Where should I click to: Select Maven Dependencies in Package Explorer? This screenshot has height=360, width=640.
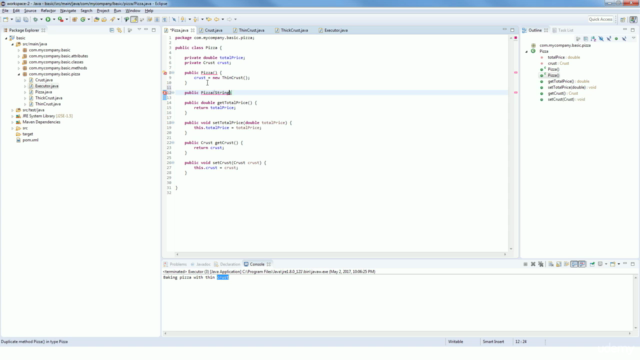point(41,122)
